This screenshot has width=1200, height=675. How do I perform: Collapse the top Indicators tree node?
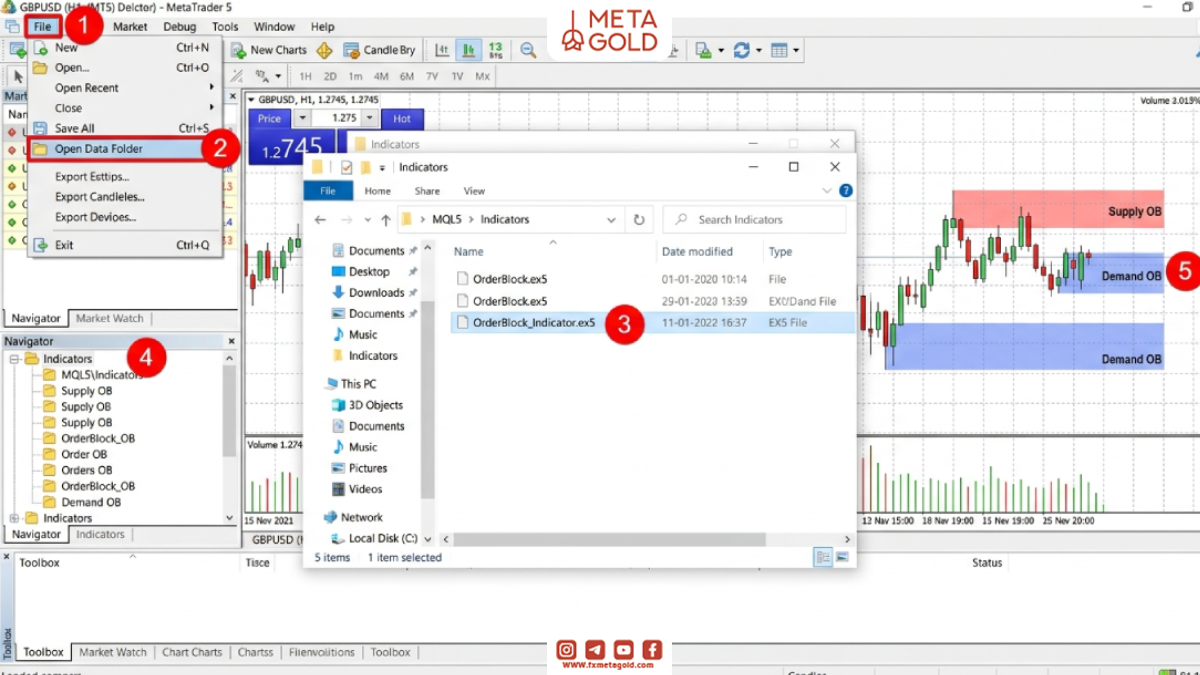15,359
